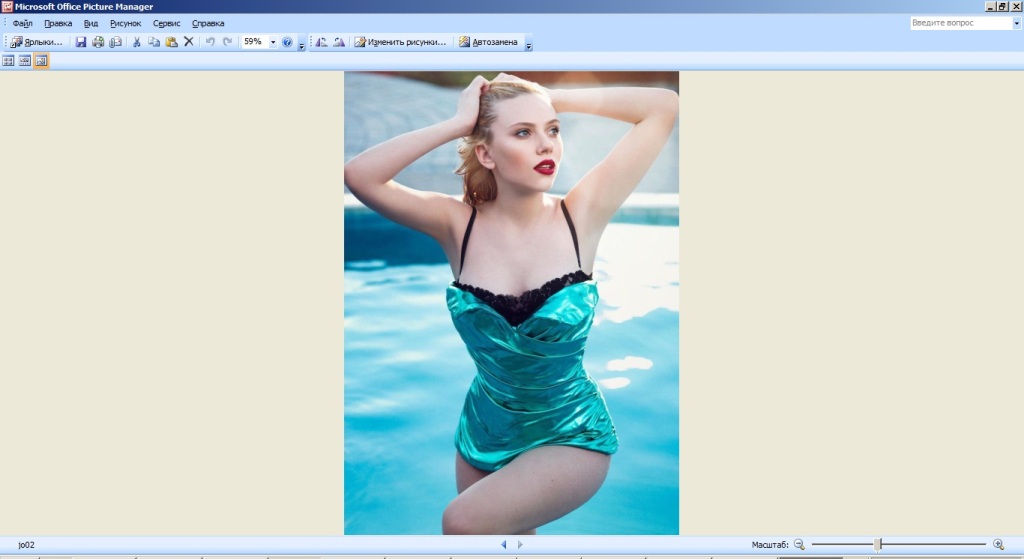
Task: Click the Print icon in toolbar
Action: click(x=98, y=42)
